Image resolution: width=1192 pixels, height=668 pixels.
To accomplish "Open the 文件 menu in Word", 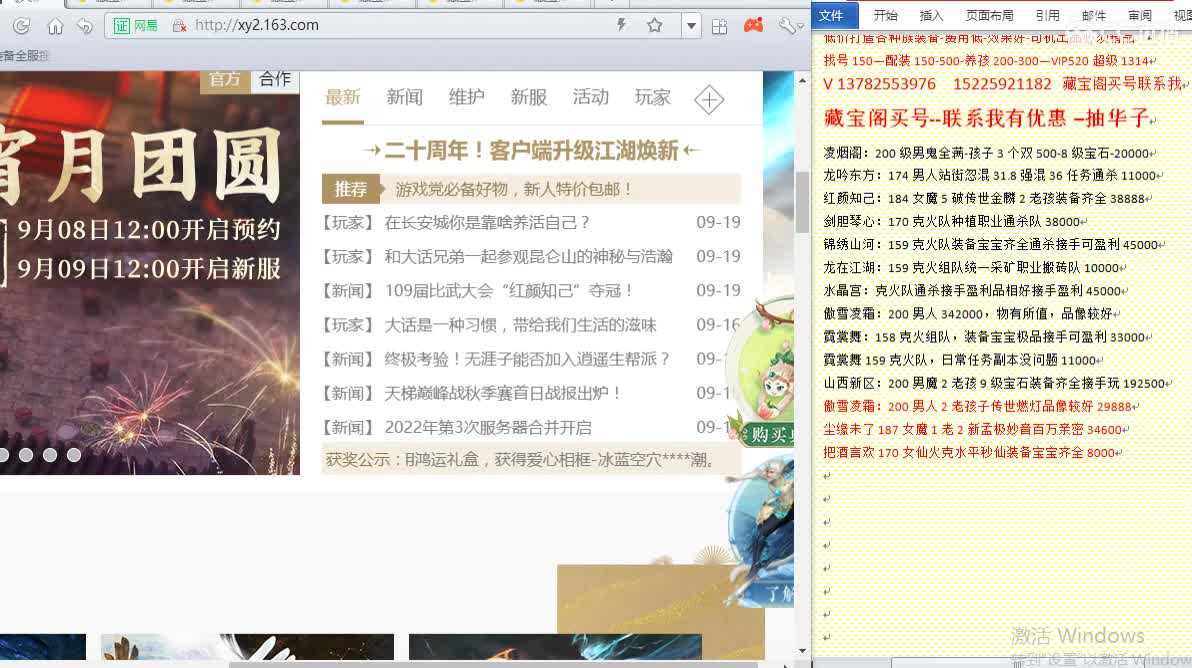I will click(832, 15).
